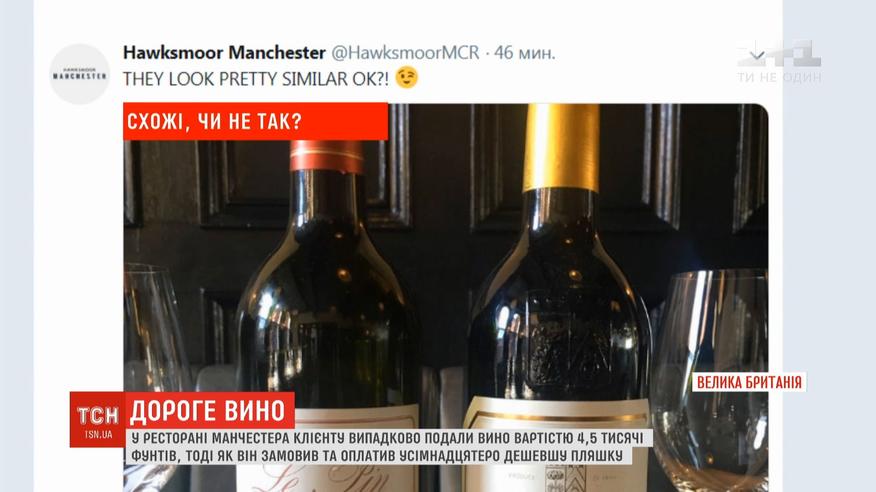Click the 1+1 channel logo watermark
This screenshot has width=876, height=492.
(x=779, y=54)
